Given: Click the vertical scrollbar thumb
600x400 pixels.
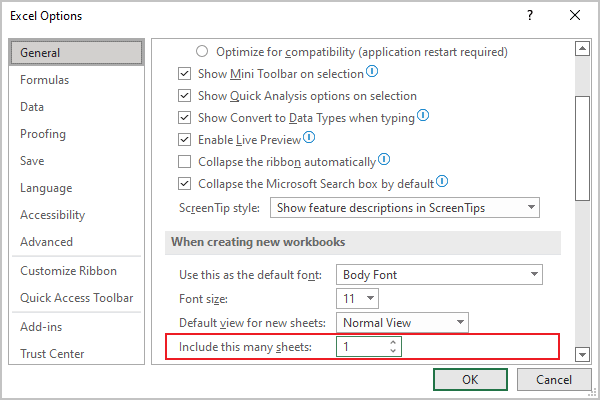Looking at the screenshot, I should [x=582, y=148].
